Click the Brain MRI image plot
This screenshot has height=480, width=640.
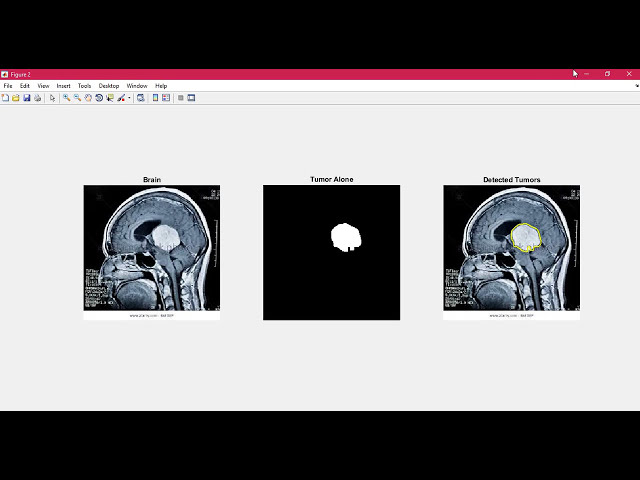(152, 252)
